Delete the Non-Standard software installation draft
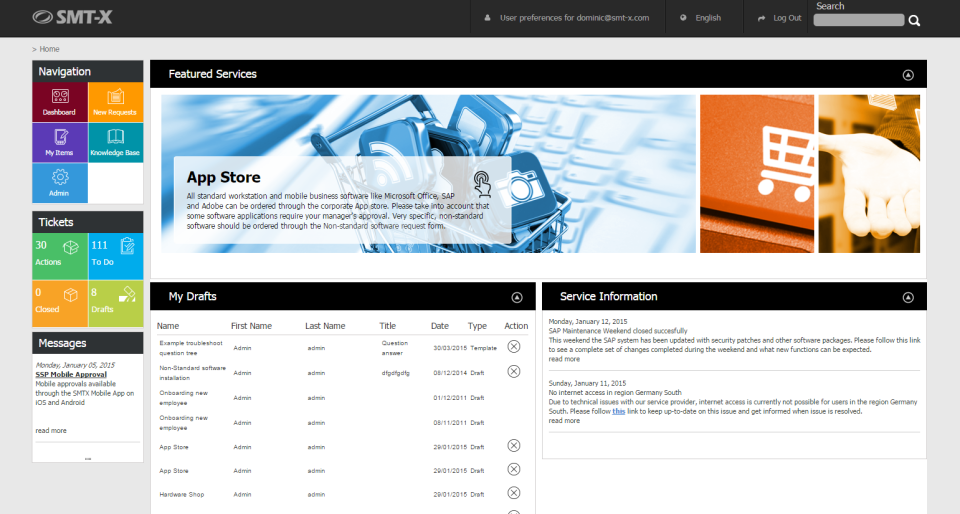The image size is (960, 514). (514, 372)
